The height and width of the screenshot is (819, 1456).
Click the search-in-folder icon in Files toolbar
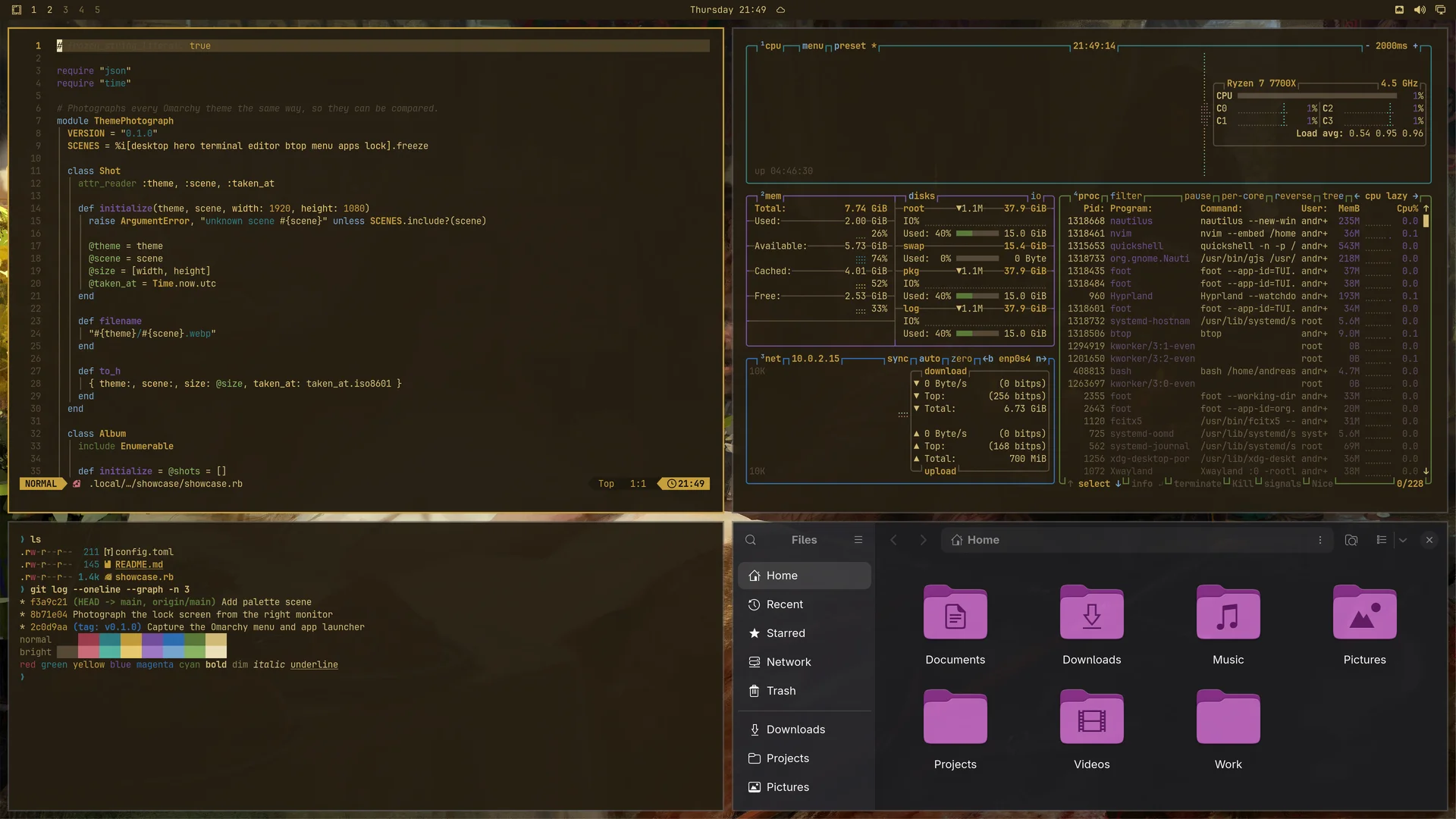(x=1351, y=540)
